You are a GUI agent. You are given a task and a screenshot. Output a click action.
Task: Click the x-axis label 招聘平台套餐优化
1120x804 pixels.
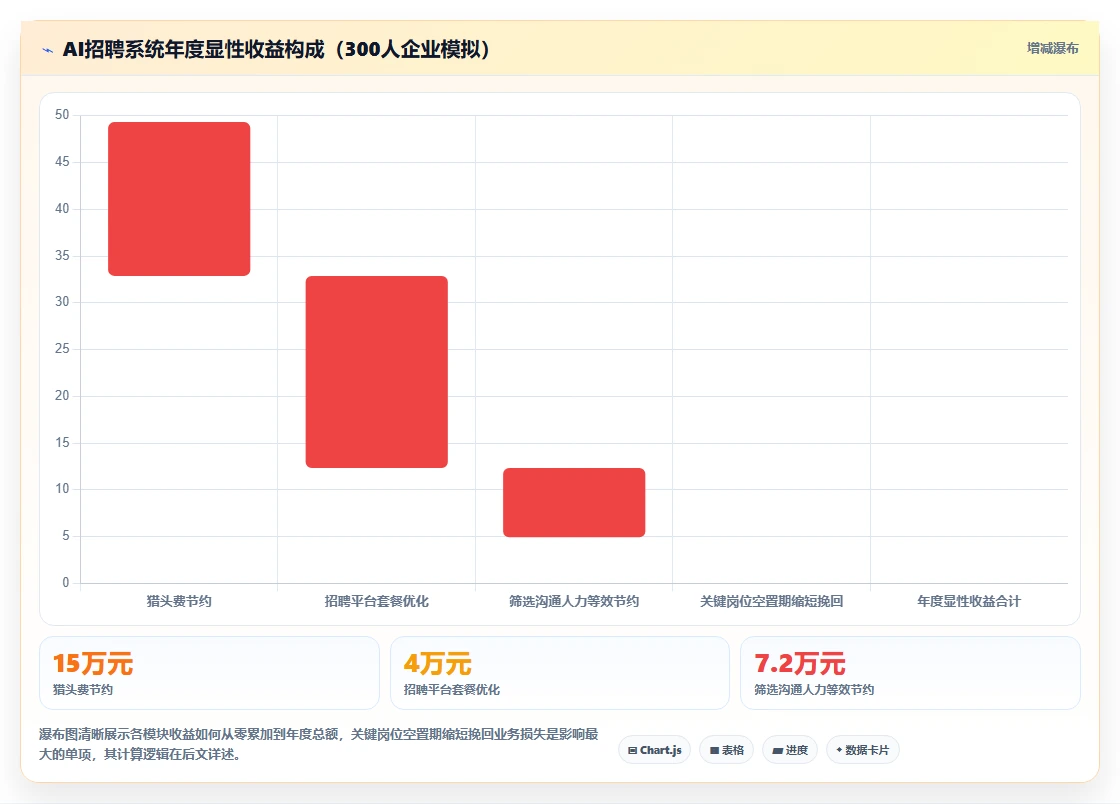pos(376,601)
